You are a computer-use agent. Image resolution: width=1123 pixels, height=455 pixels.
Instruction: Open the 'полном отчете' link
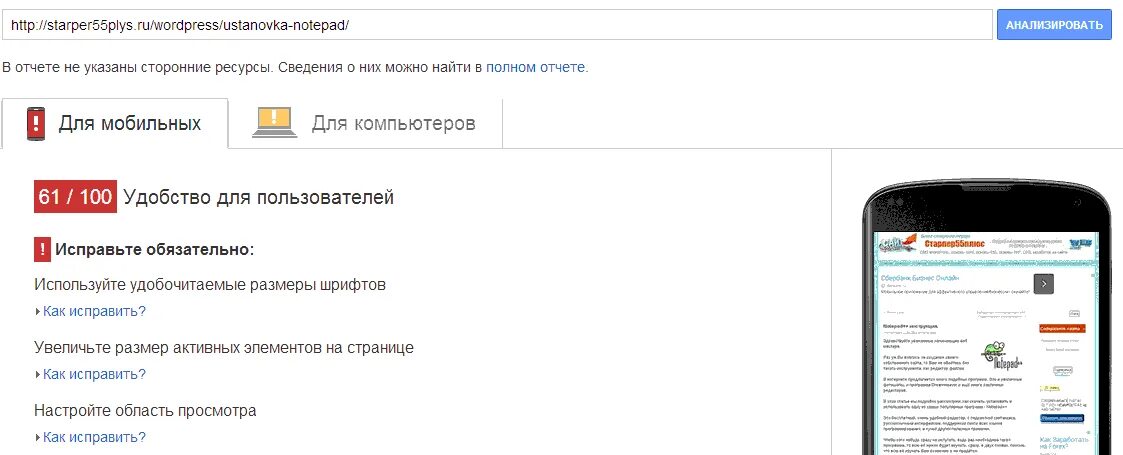coord(536,67)
